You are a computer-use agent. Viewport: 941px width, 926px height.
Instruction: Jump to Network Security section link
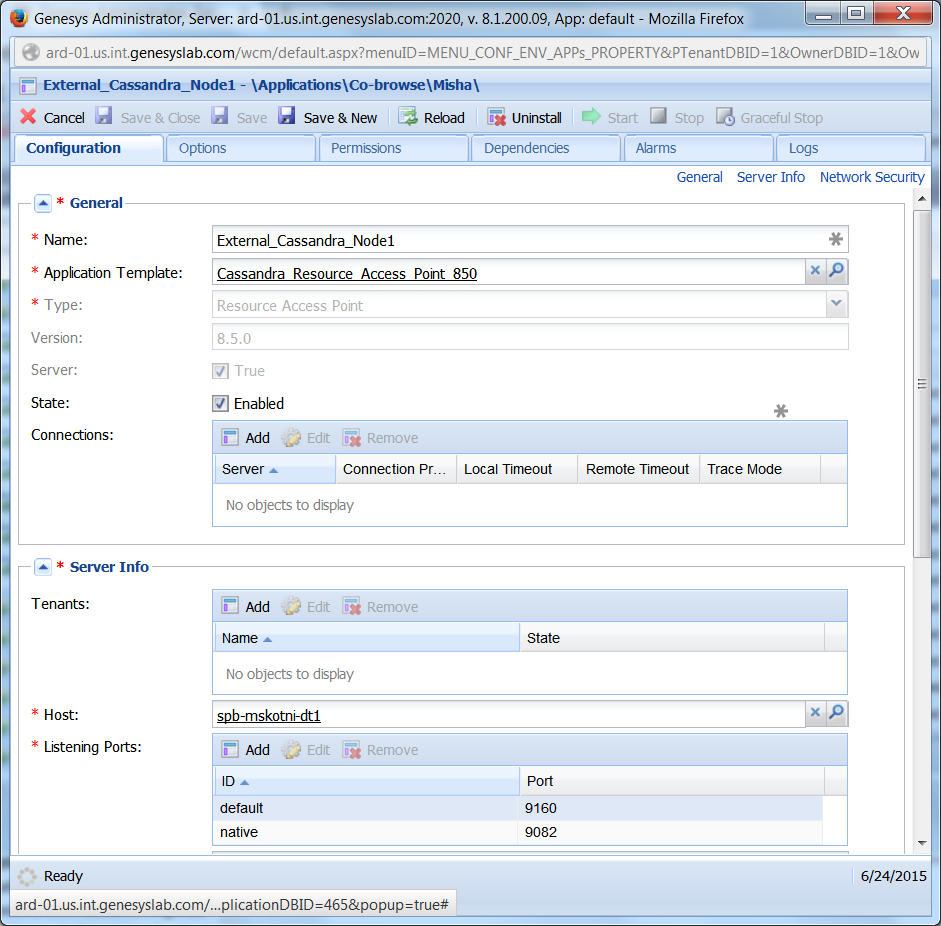[872, 177]
